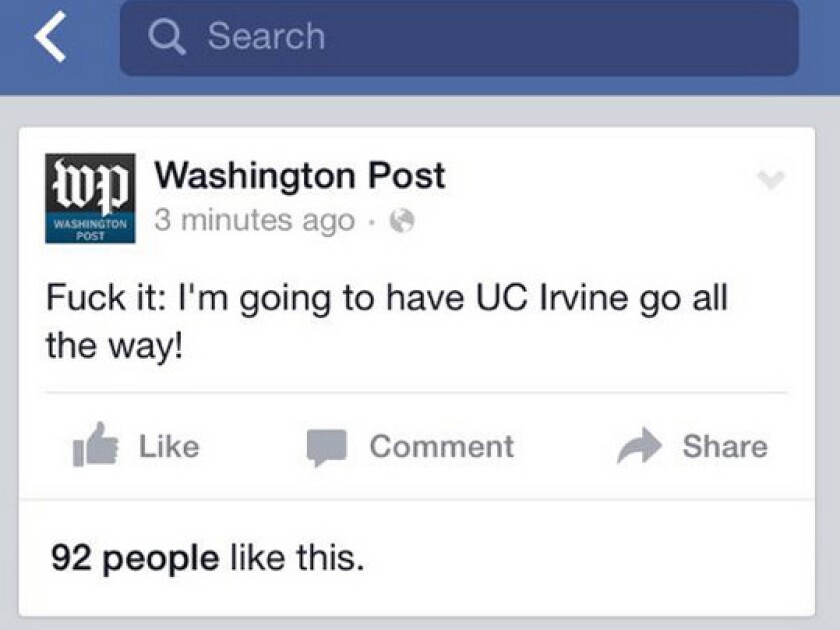Click the globe public audience icon

click(402, 221)
